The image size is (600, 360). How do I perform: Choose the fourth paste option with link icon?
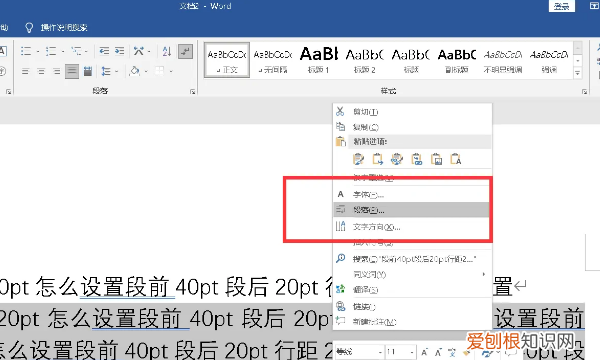(417, 159)
